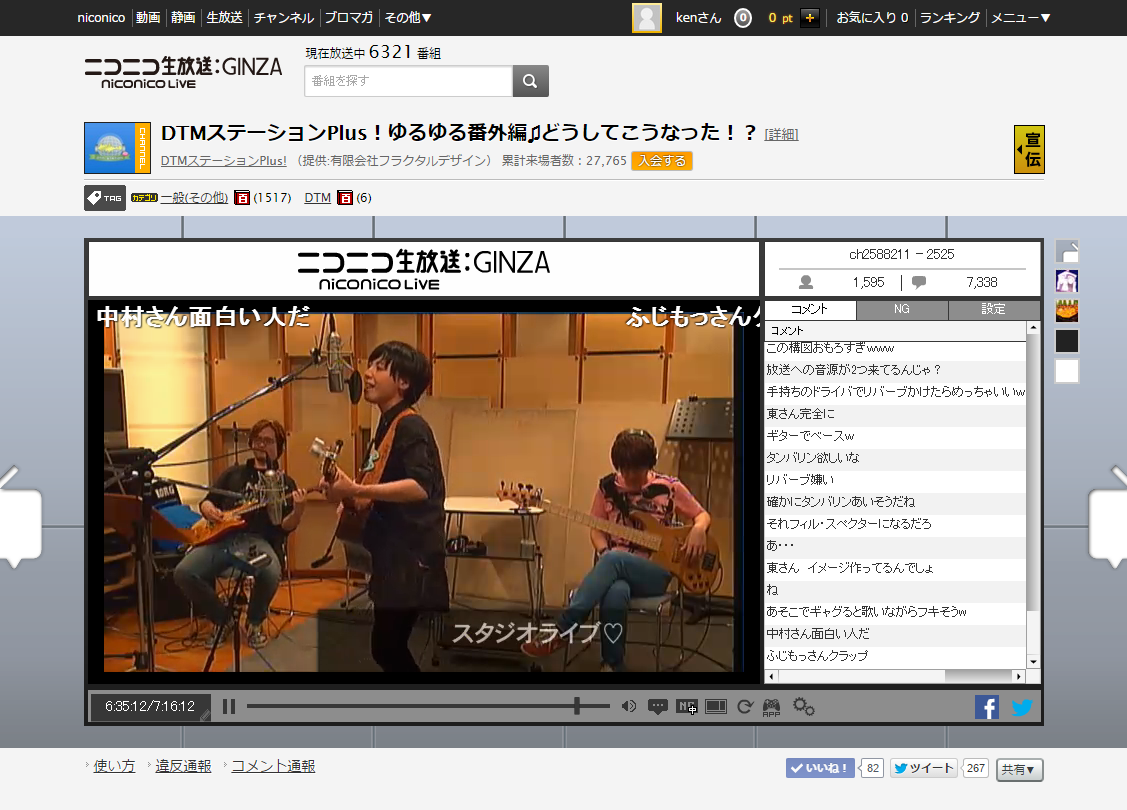The width and height of the screenshot is (1127, 810).
Task: Select the page-curl background skin icon
Action: point(1067,252)
